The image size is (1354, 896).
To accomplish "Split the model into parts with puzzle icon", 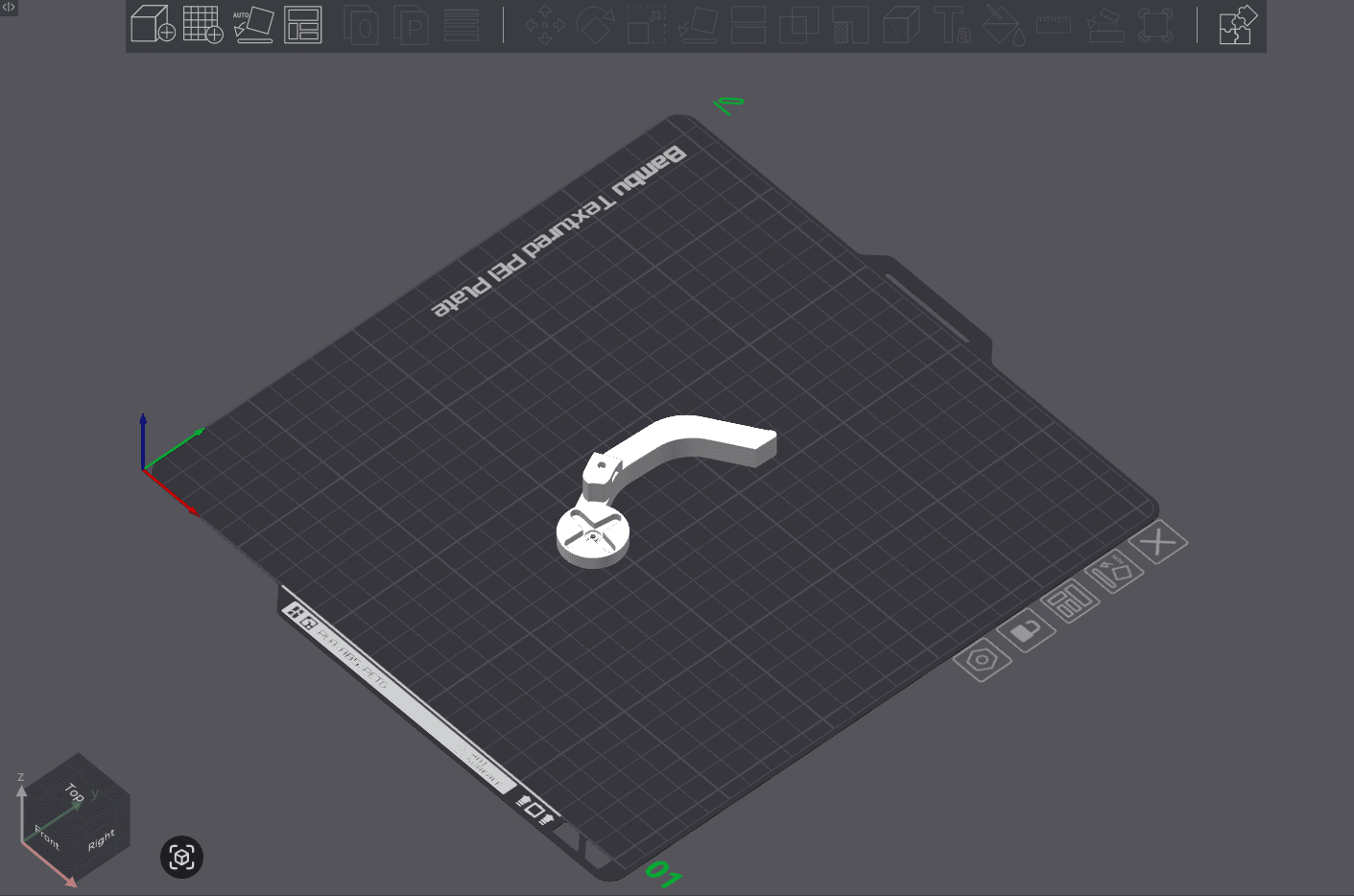I will 1237,26.
